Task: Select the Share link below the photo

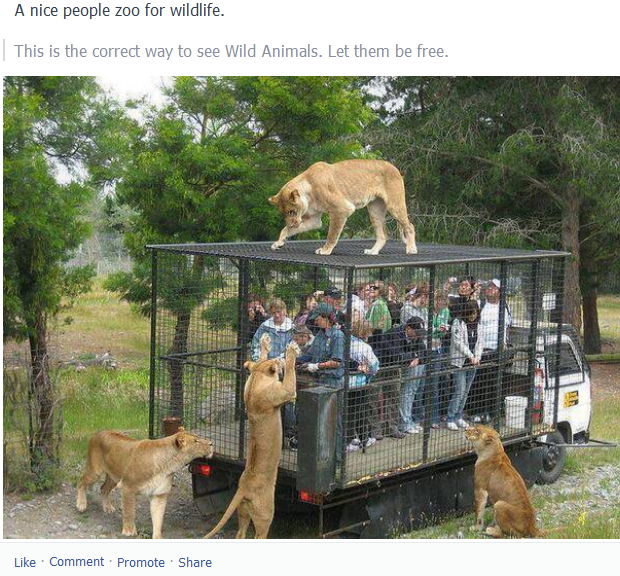Action: 195,562
